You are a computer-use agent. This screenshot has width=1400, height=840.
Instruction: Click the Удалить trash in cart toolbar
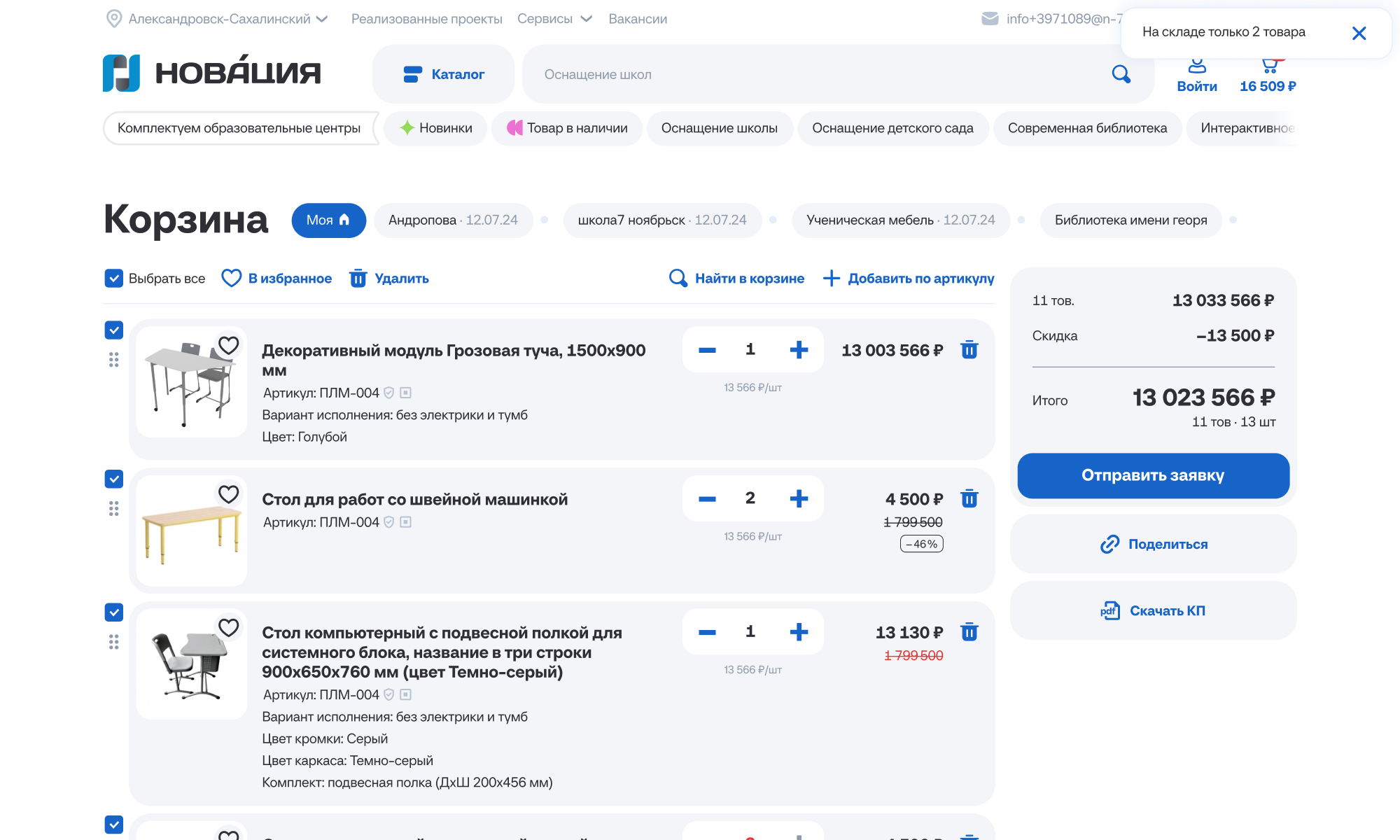[x=358, y=279]
